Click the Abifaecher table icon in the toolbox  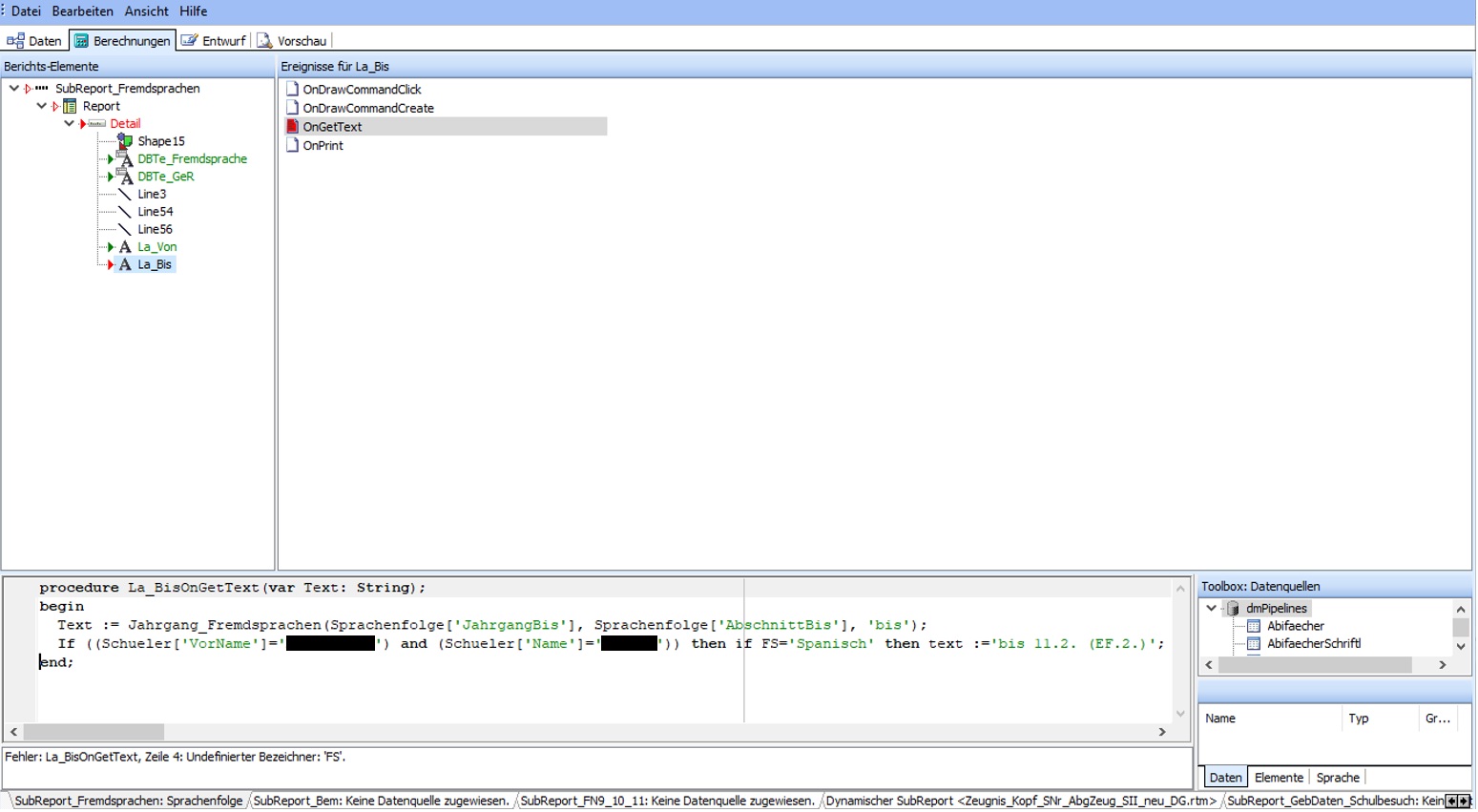click(1254, 627)
